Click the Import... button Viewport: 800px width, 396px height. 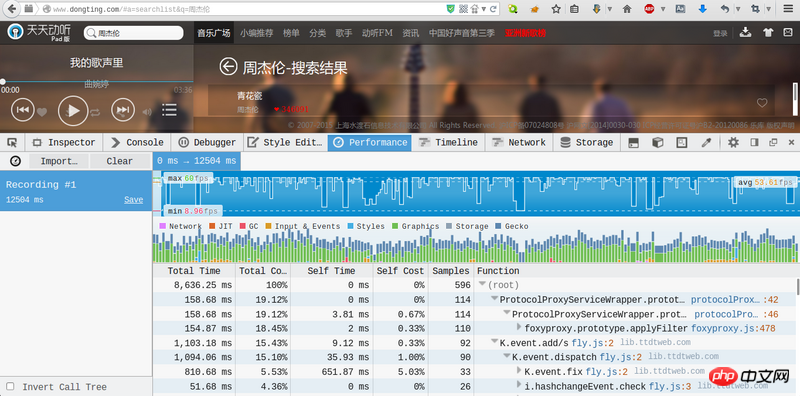coord(59,161)
